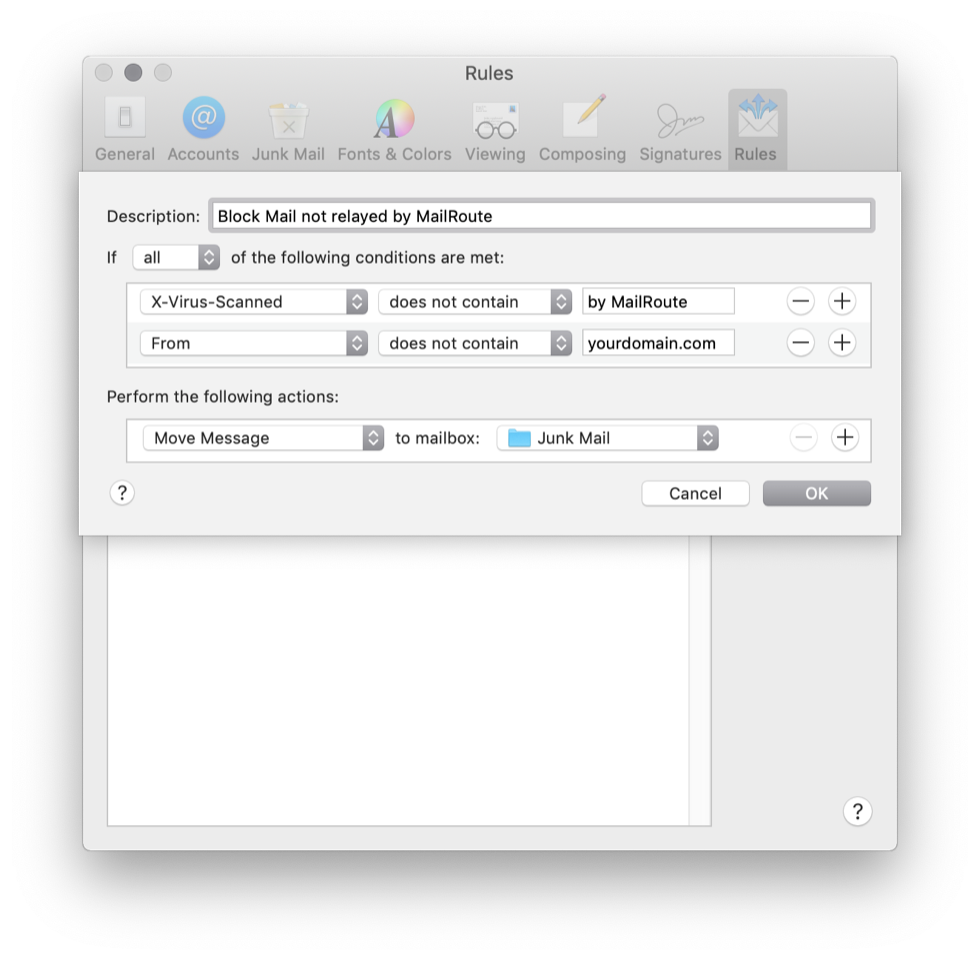Click the dark window control button
This screenshot has height=960, width=980.
click(133, 72)
